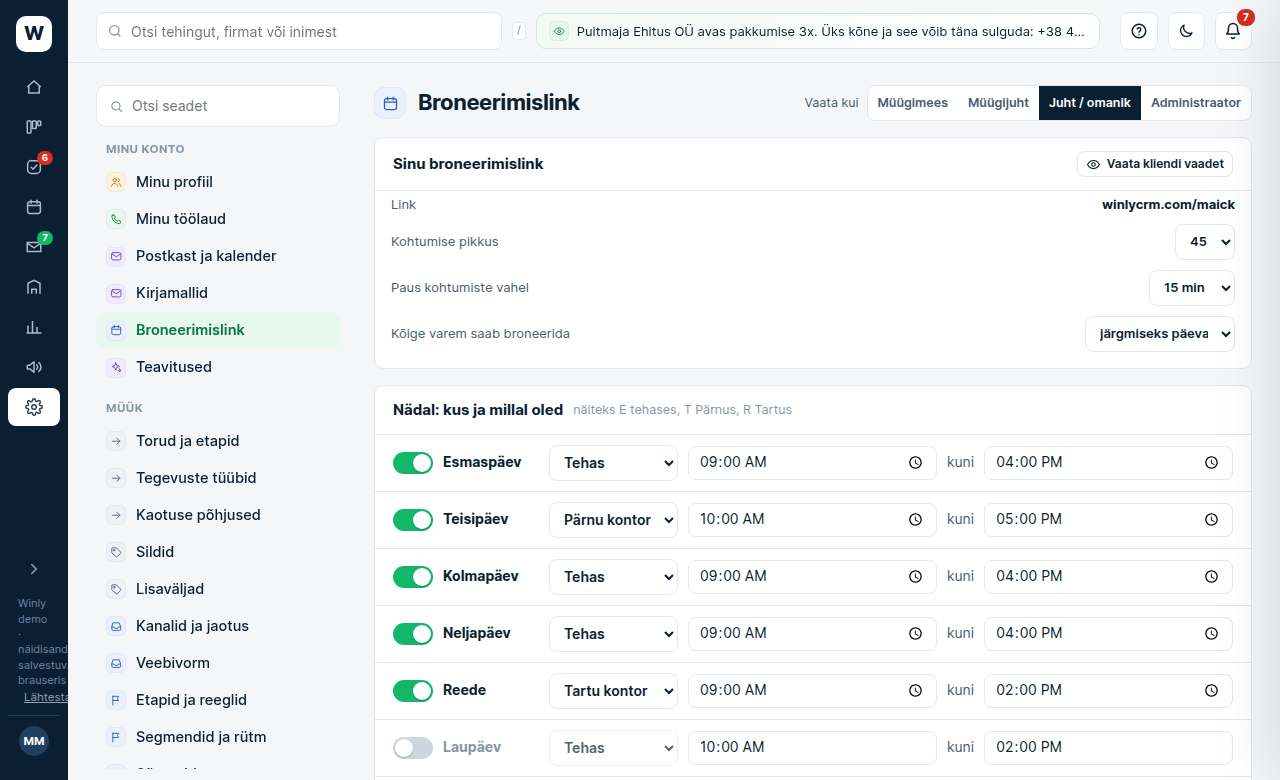The height and width of the screenshot is (780, 1280).
Task: Open Minu profiil settings
Action: pos(218,182)
